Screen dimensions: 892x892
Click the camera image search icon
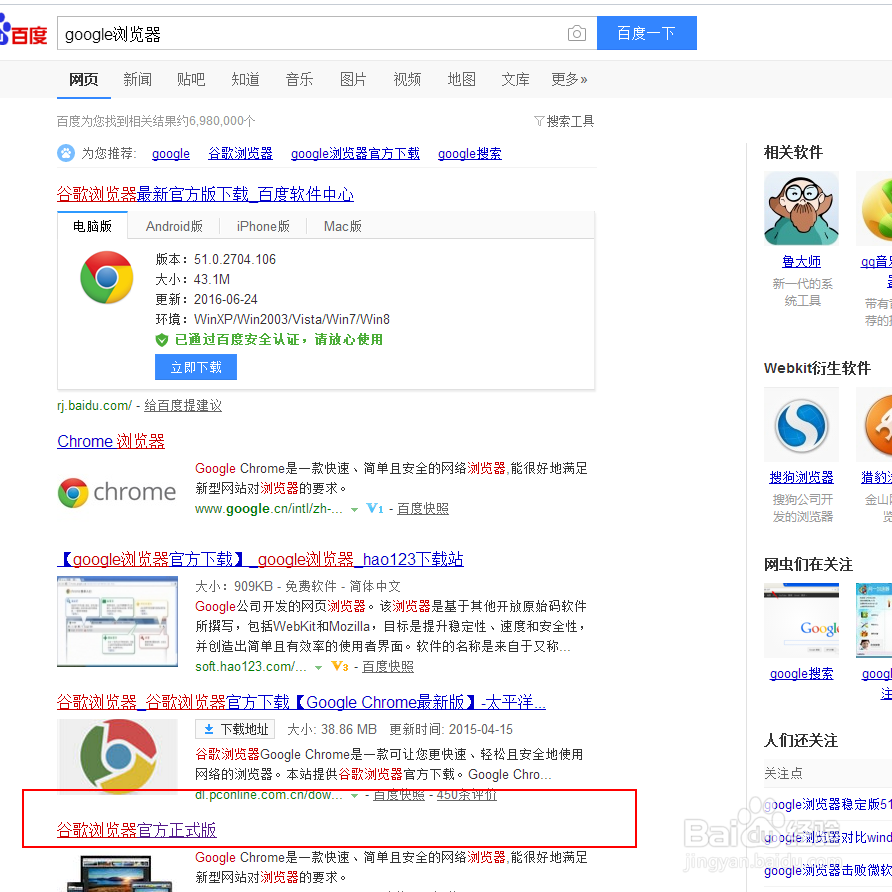click(577, 34)
